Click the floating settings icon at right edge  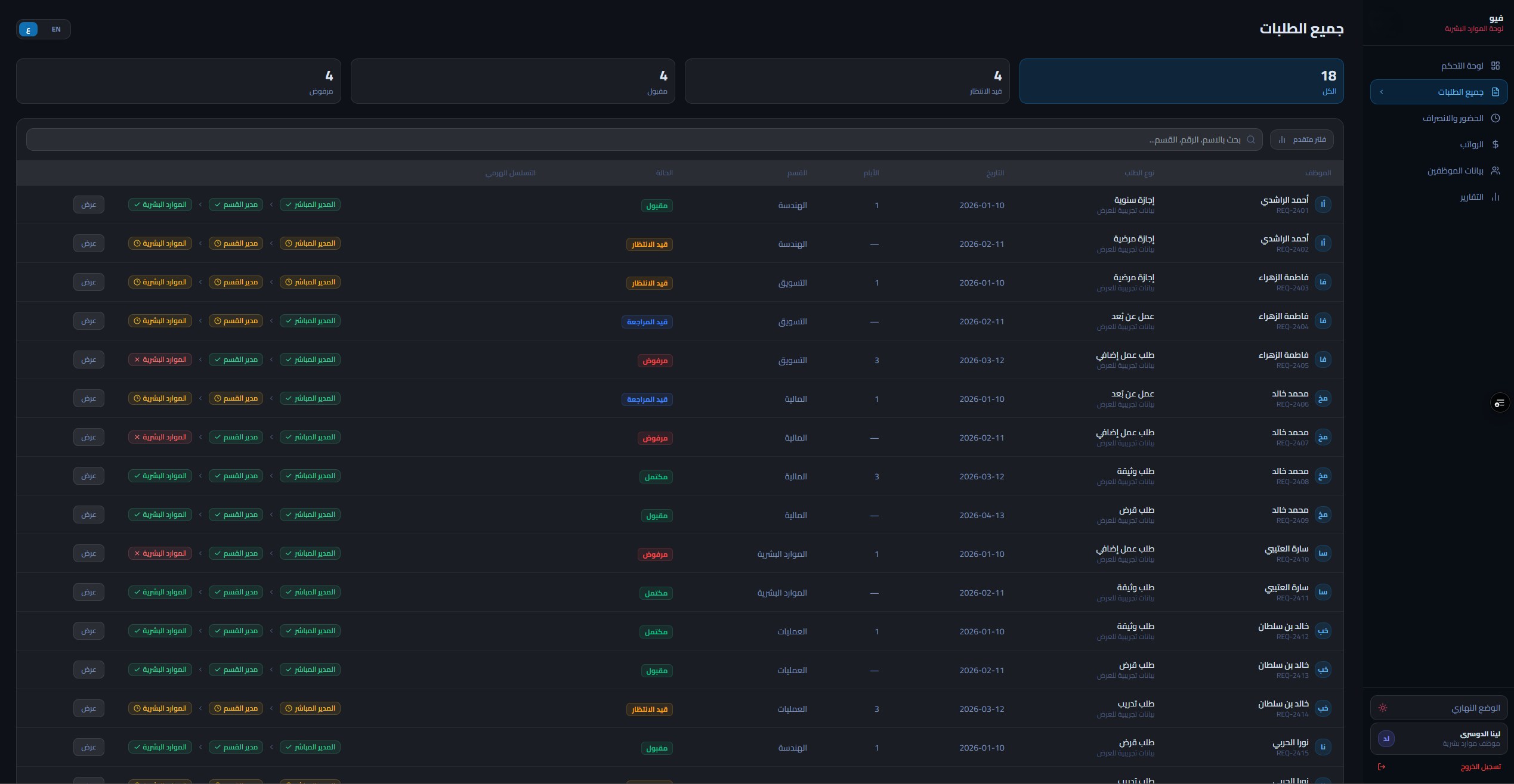coord(1500,403)
